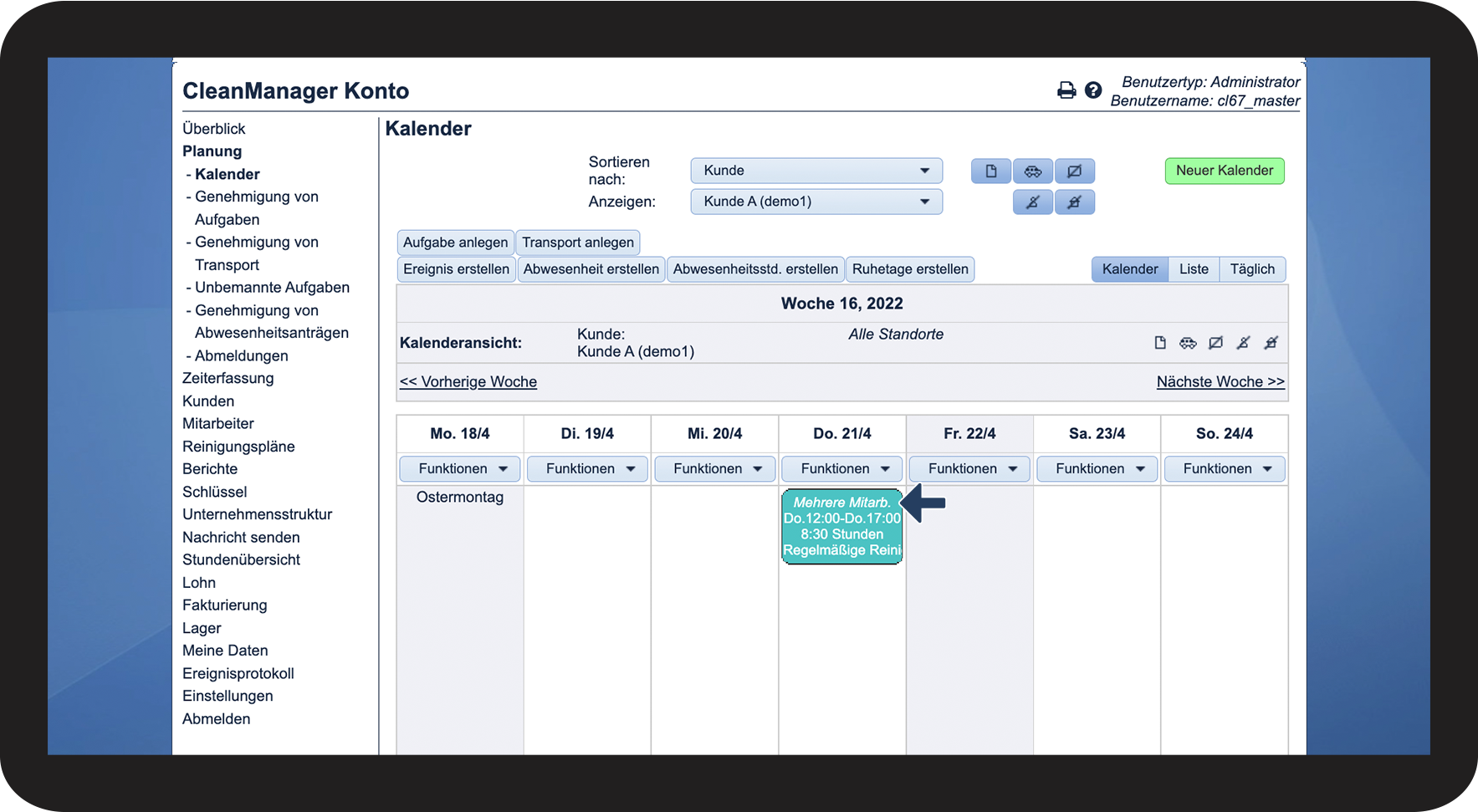This screenshot has height=812, width=1478.
Task: Open the Sortieren nach dropdown showing Kunde
Action: pyautogui.click(x=816, y=171)
